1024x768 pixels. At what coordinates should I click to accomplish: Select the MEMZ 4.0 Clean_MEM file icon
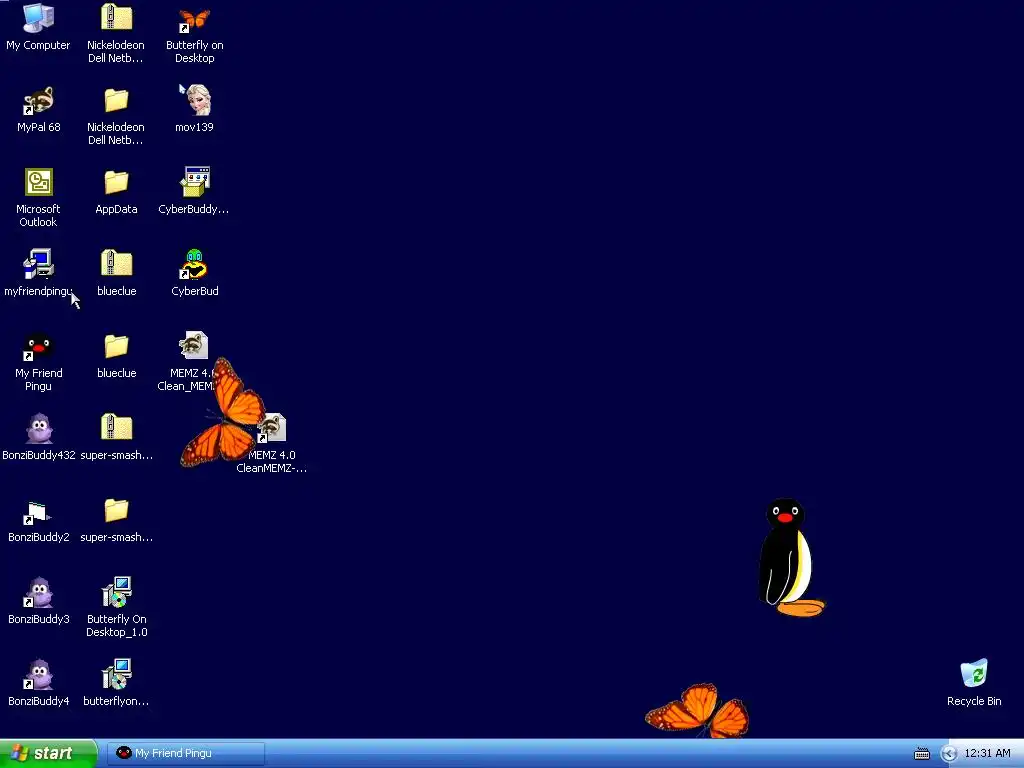[x=194, y=346]
